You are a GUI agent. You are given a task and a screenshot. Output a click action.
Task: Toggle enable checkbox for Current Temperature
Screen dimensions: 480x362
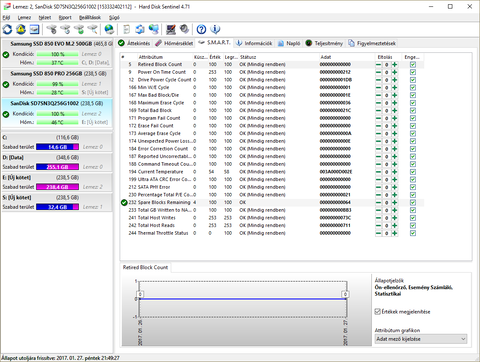click(x=413, y=172)
